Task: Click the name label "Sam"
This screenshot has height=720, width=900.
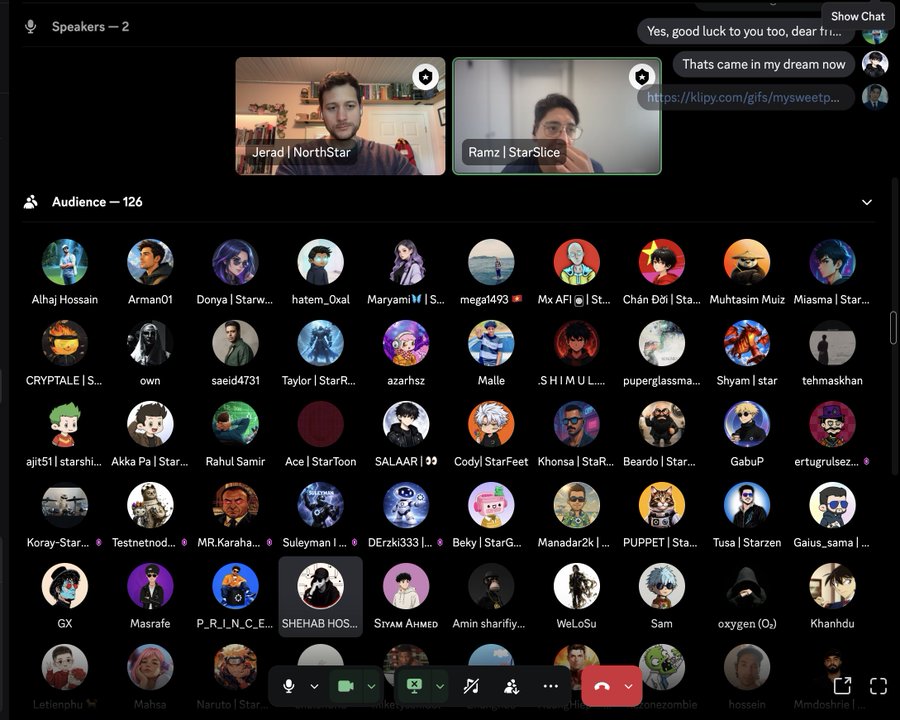Action: (662, 624)
